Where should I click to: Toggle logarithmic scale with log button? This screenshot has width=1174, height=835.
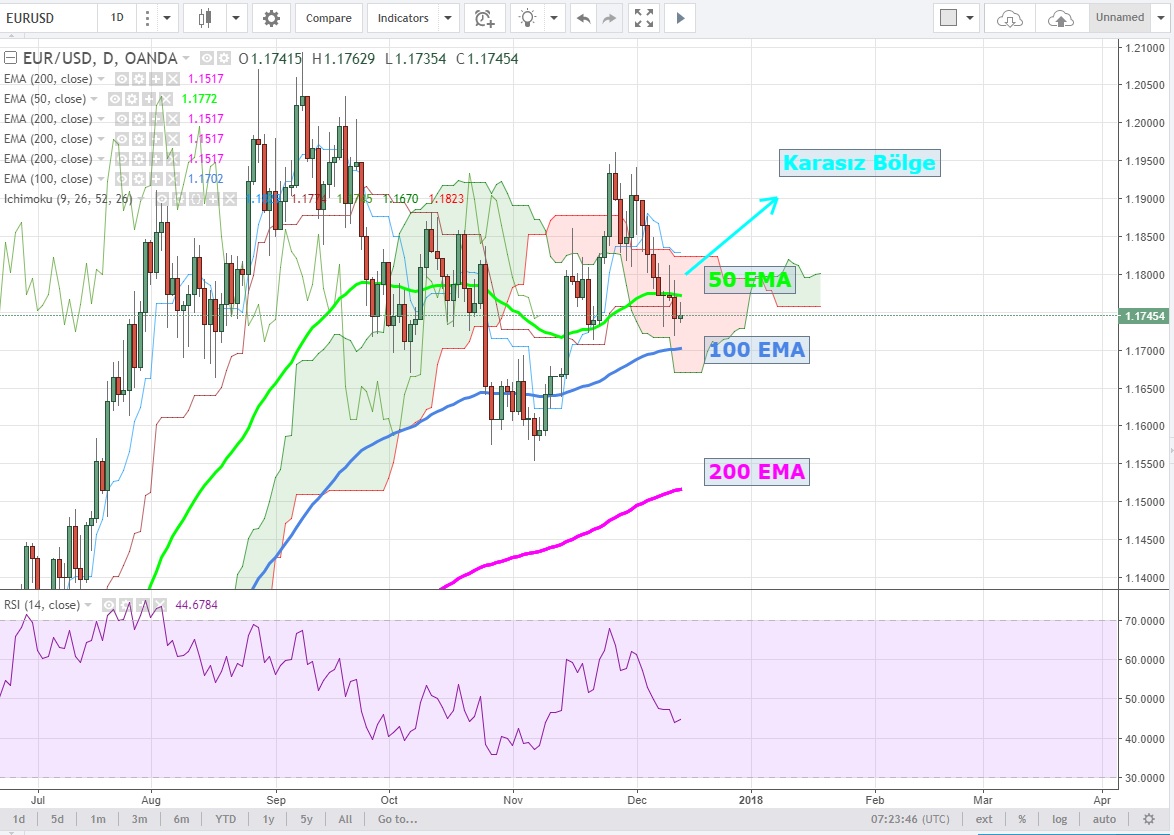coord(1060,819)
